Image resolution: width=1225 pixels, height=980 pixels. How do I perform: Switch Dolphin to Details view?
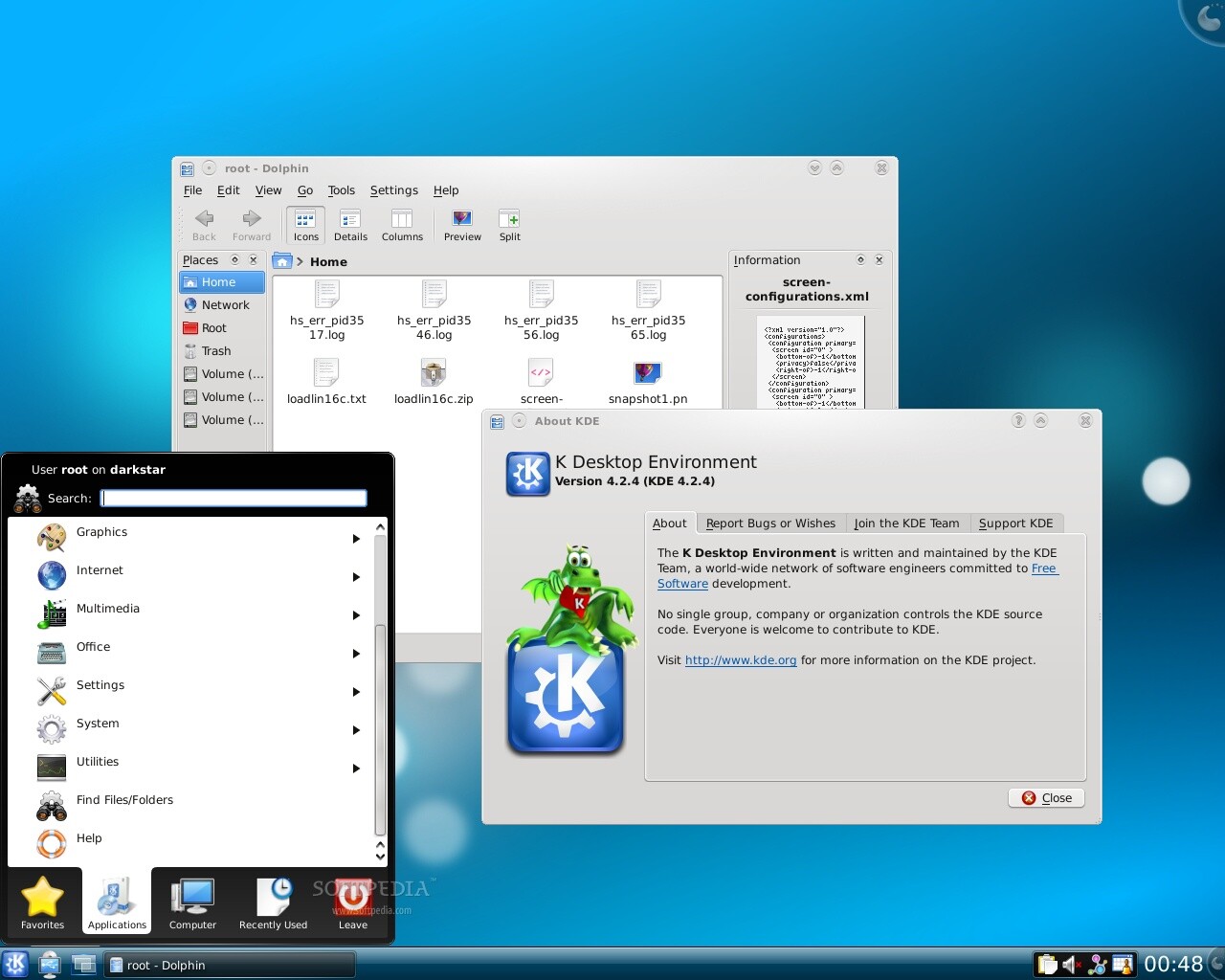(x=350, y=225)
